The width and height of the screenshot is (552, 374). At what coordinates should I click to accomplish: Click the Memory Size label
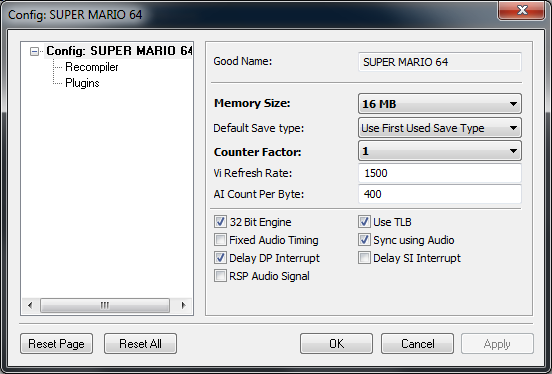[252, 103]
